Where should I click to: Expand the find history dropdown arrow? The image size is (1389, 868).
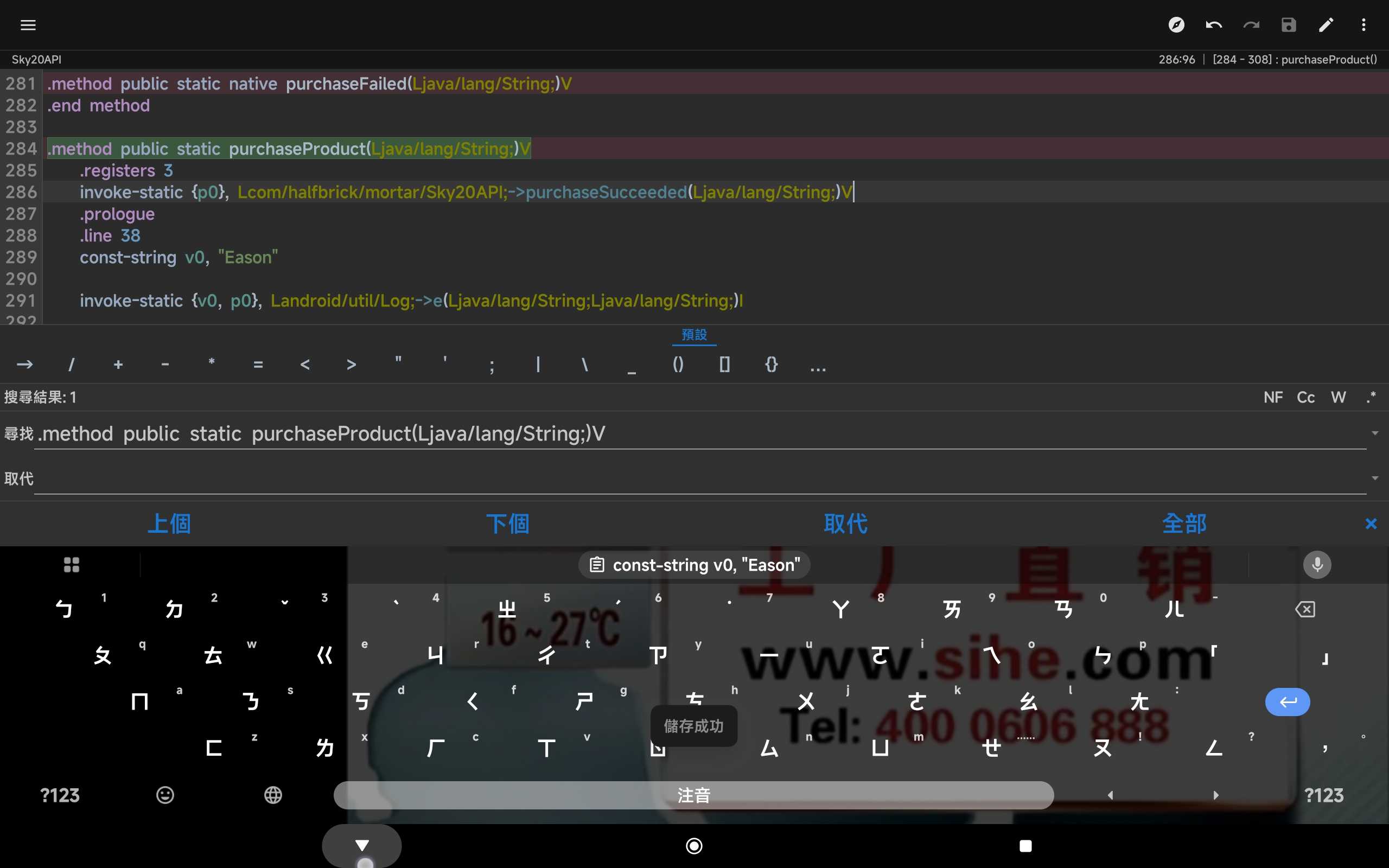[1375, 433]
